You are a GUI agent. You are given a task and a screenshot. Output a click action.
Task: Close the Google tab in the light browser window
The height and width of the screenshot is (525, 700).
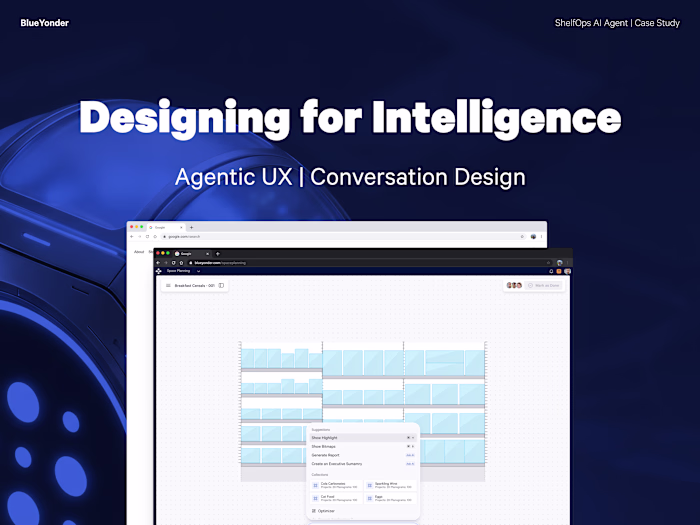(x=181, y=227)
